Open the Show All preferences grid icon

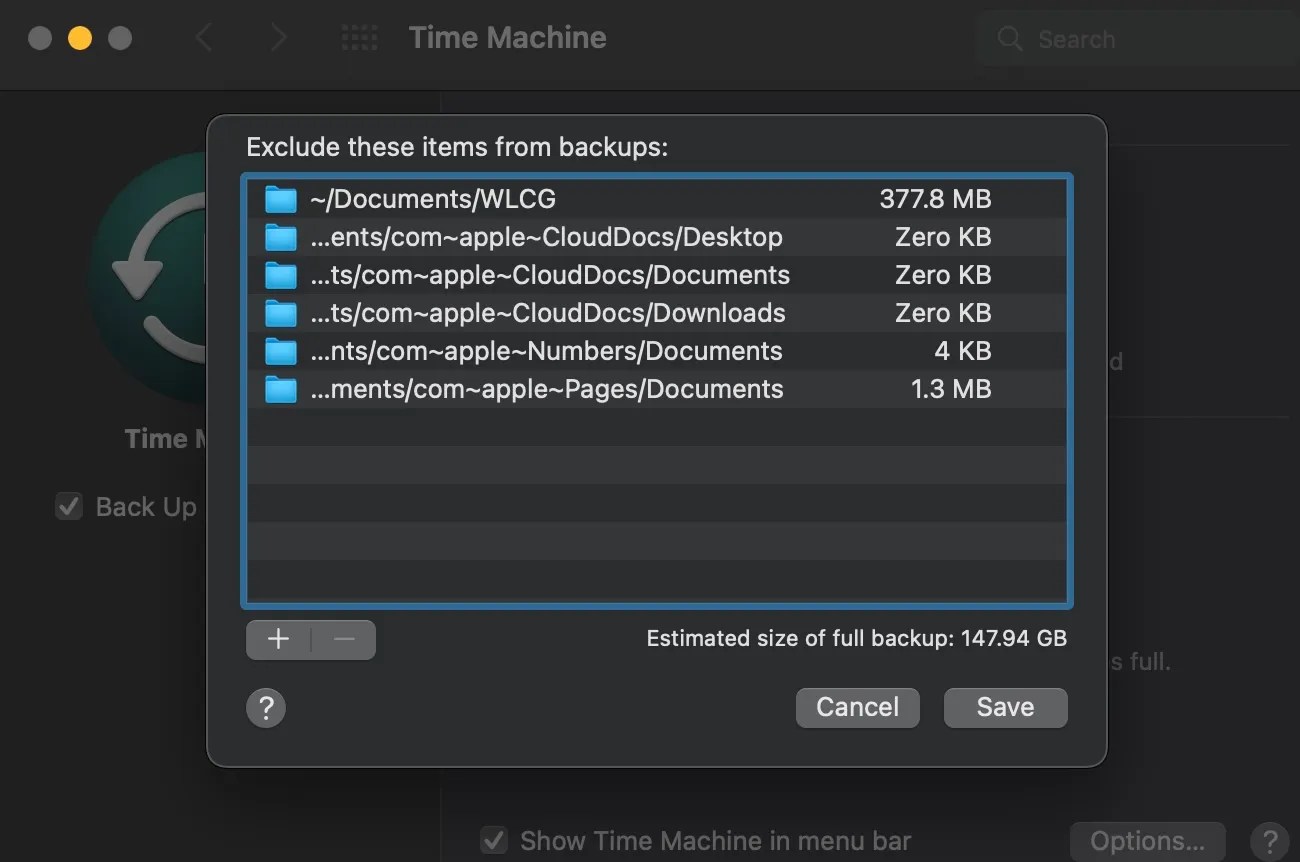coord(358,37)
